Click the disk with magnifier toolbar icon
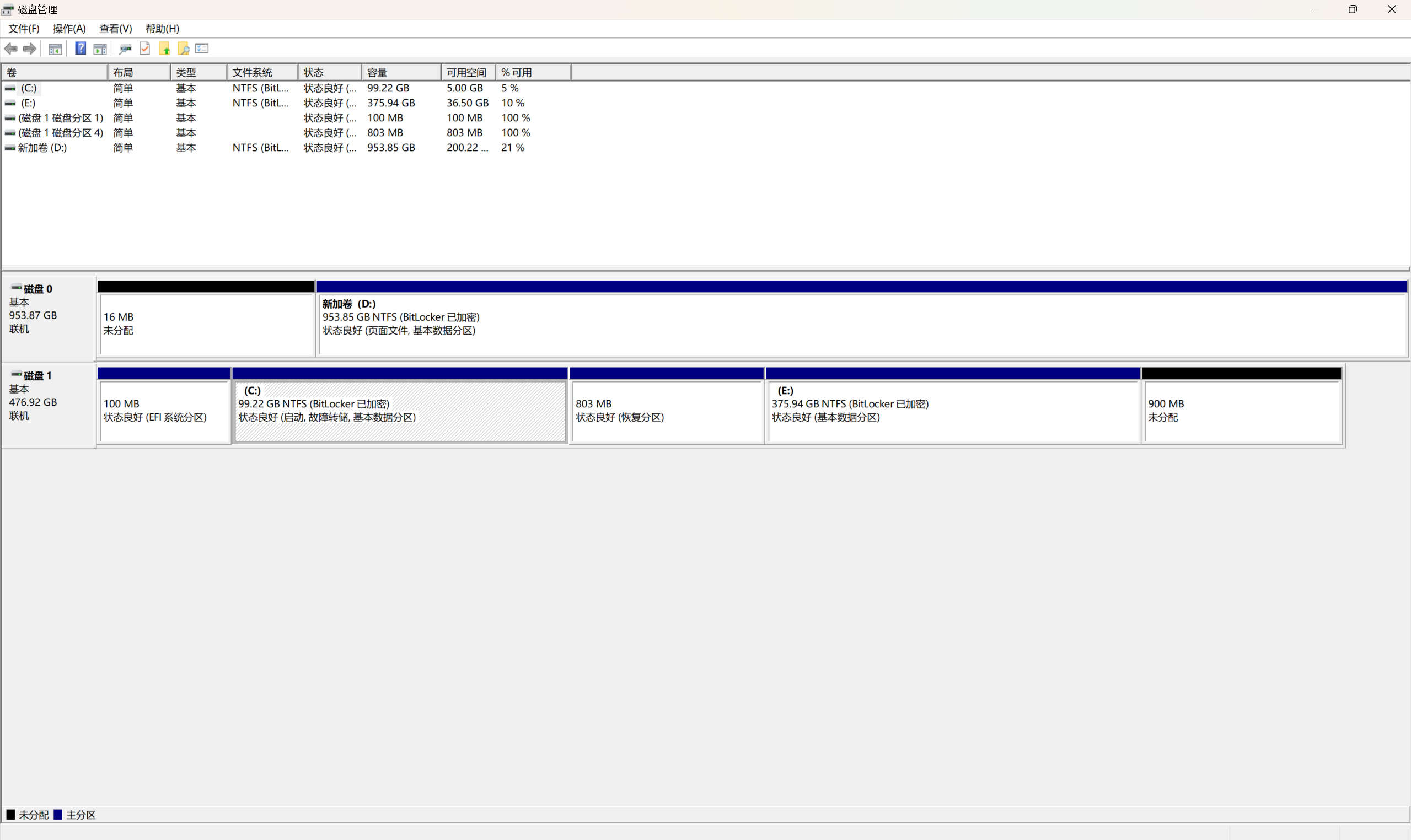The image size is (1411, 840). click(x=125, y=49)
